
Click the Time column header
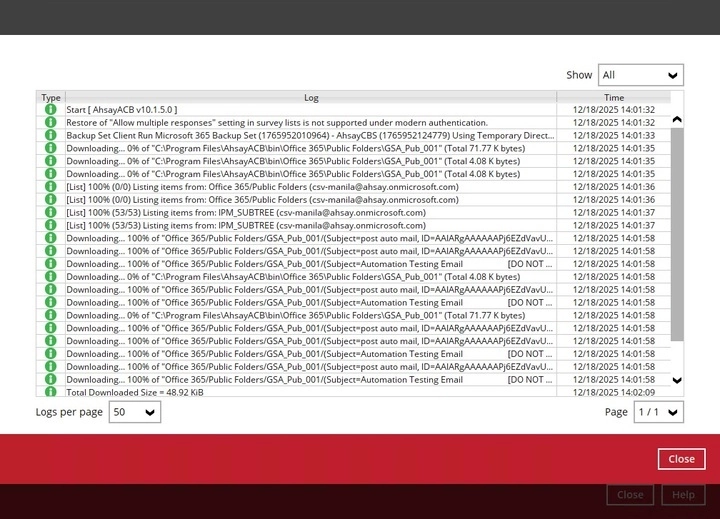click(614, 97)
